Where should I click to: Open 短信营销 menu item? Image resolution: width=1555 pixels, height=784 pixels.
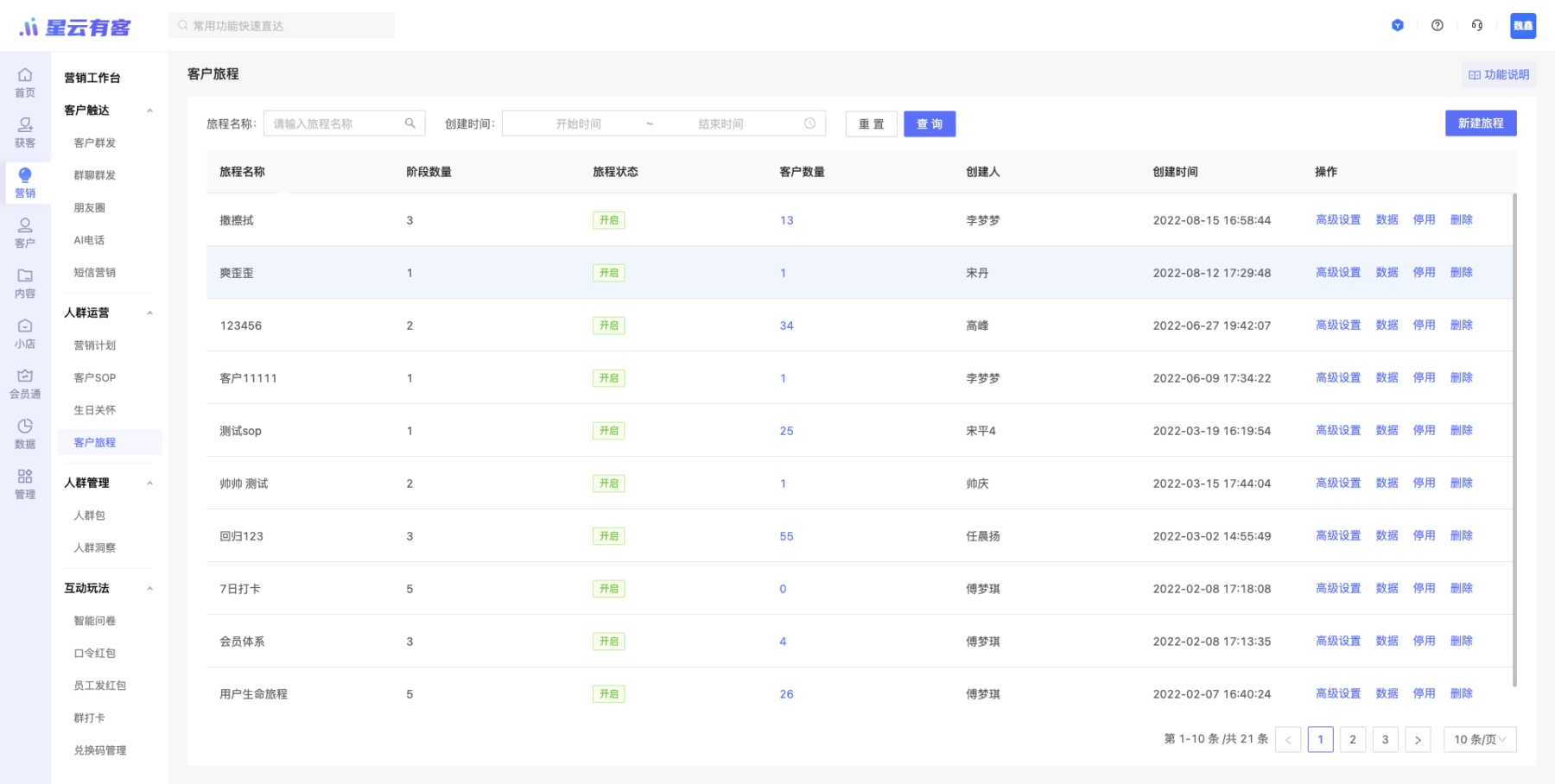(x=94, y=273)
